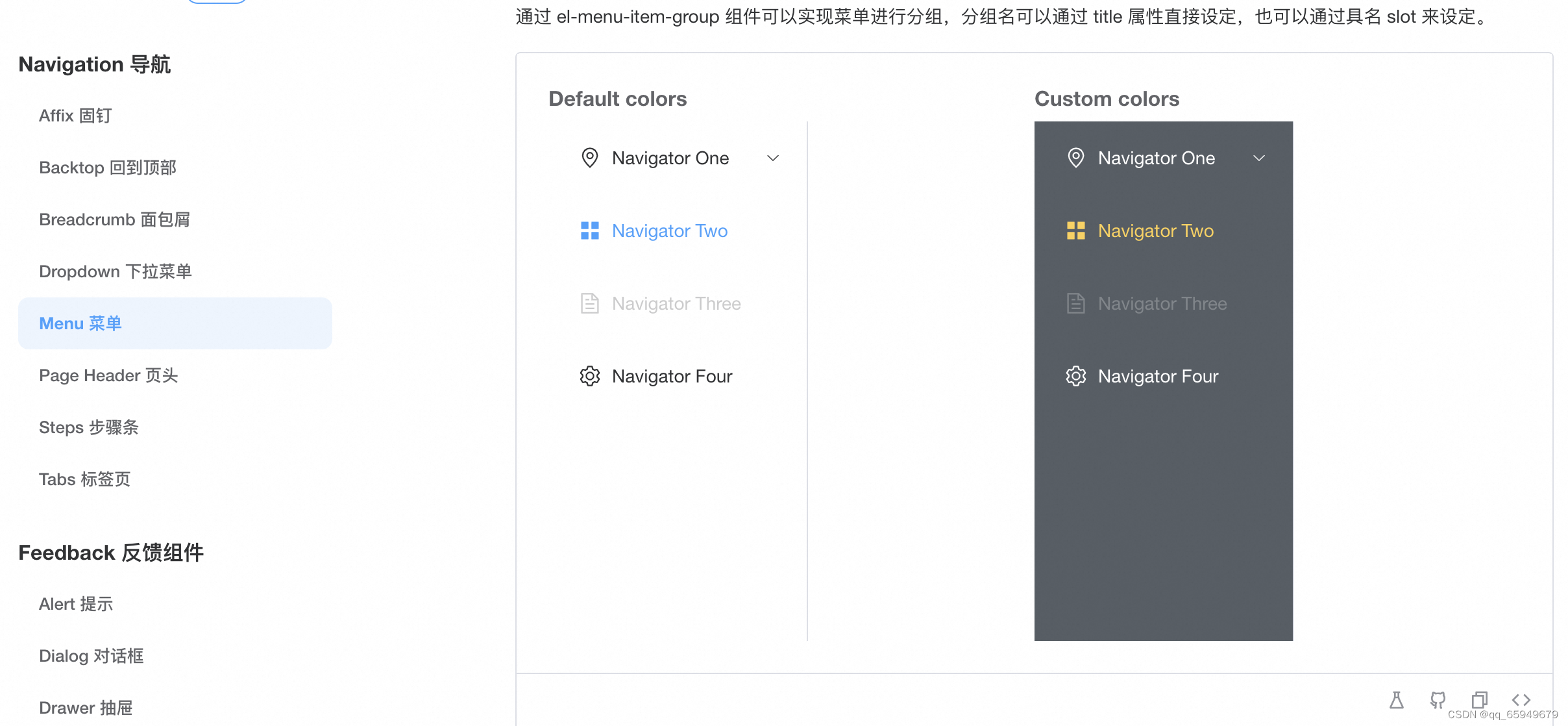
Task: Click the location pin icon in dark menu
Action: point(1075,158)
